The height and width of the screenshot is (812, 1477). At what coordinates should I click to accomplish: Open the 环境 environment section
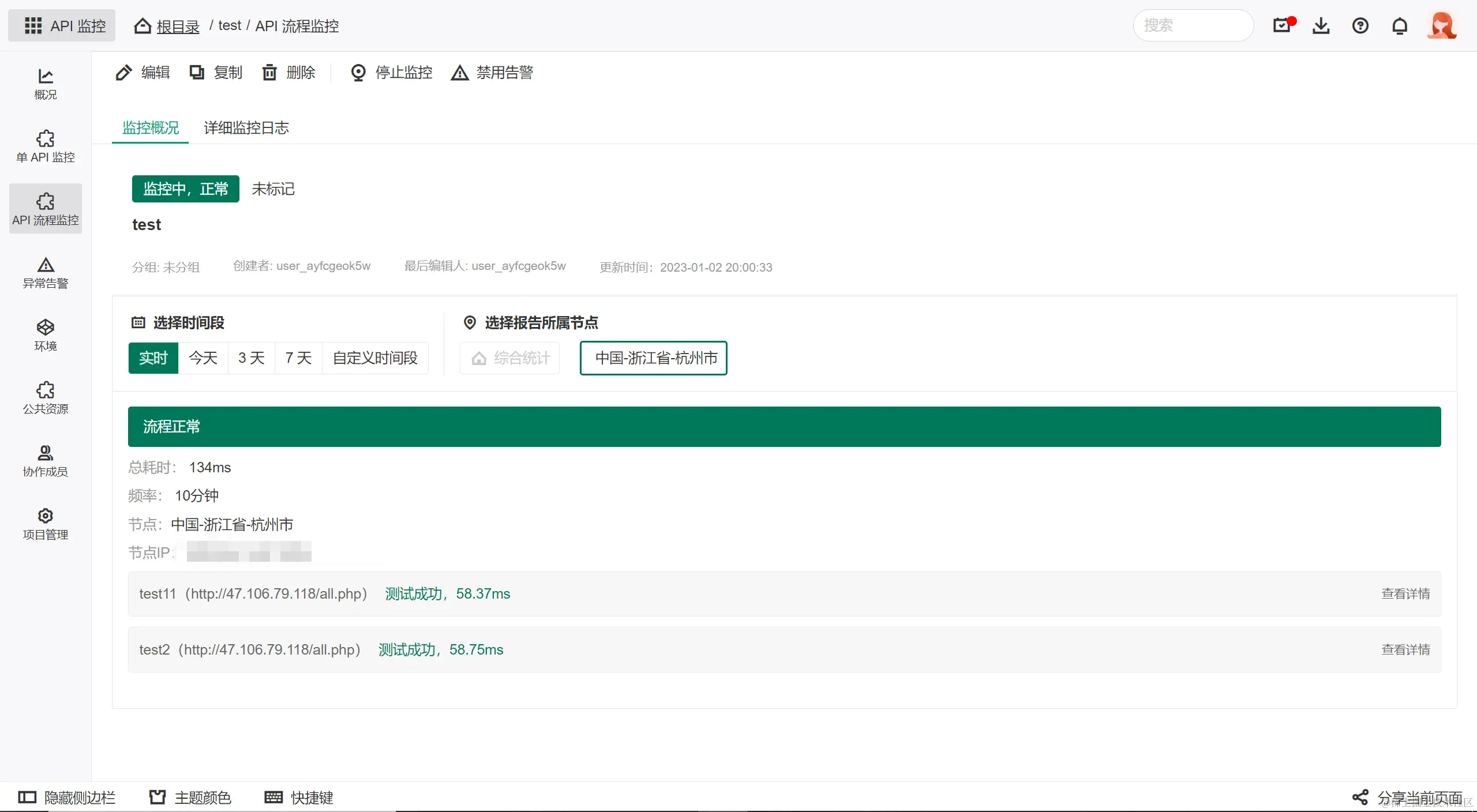click(45, 335)
